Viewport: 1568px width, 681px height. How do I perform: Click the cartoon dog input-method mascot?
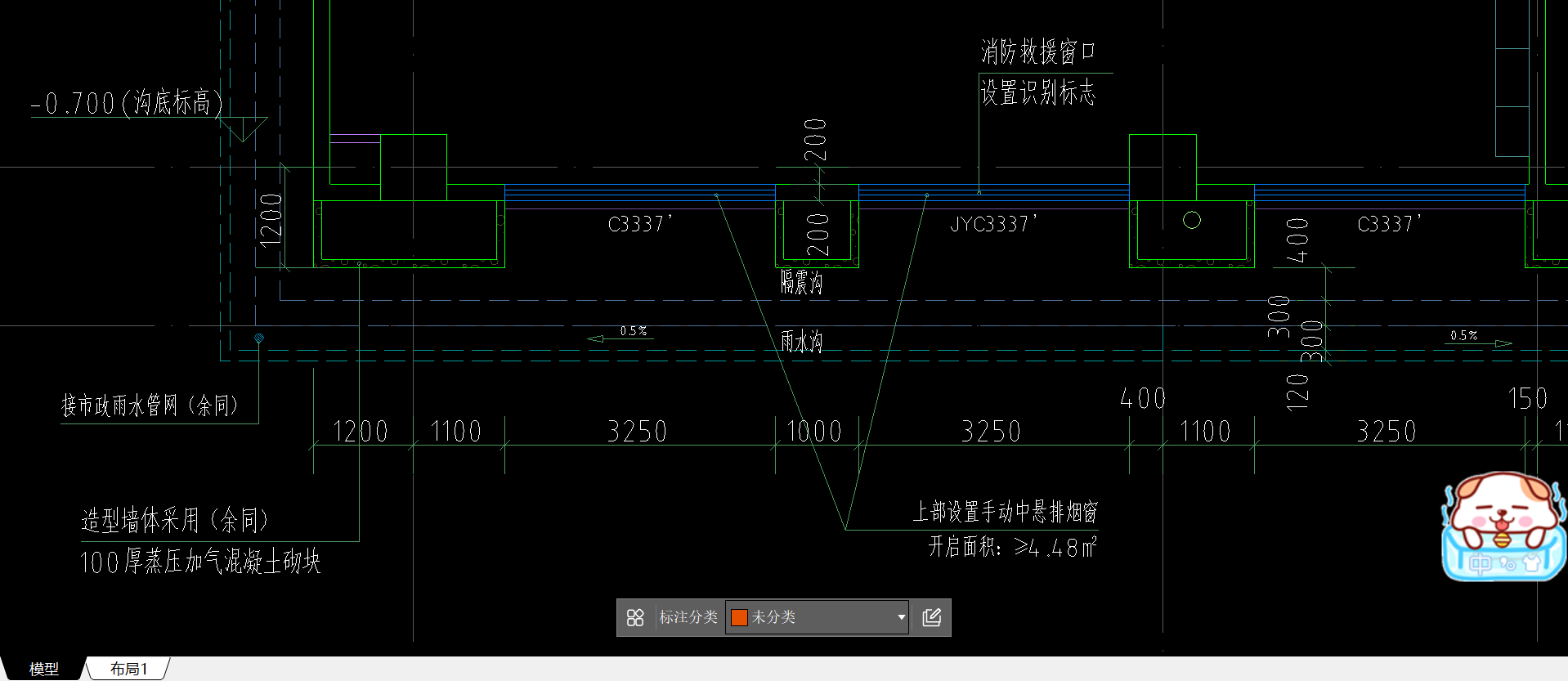1503,526
